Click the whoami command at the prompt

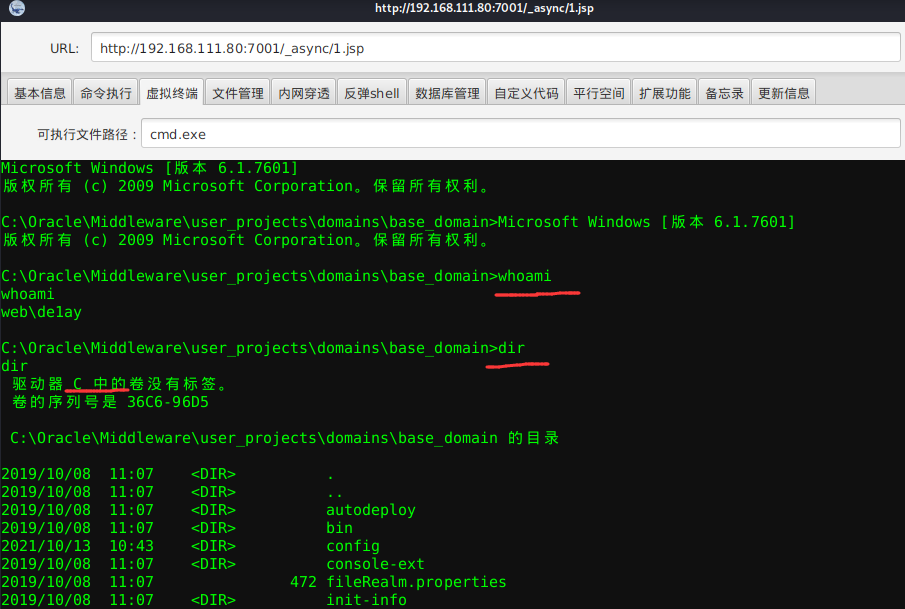pyautogui.click(x=525, y=276)
